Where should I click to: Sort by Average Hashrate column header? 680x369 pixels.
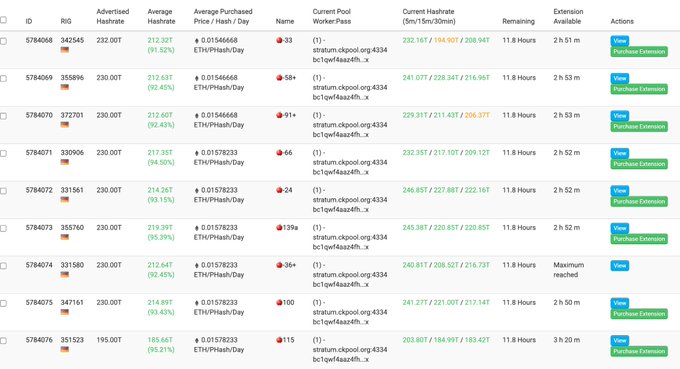[x=161, y=16]
